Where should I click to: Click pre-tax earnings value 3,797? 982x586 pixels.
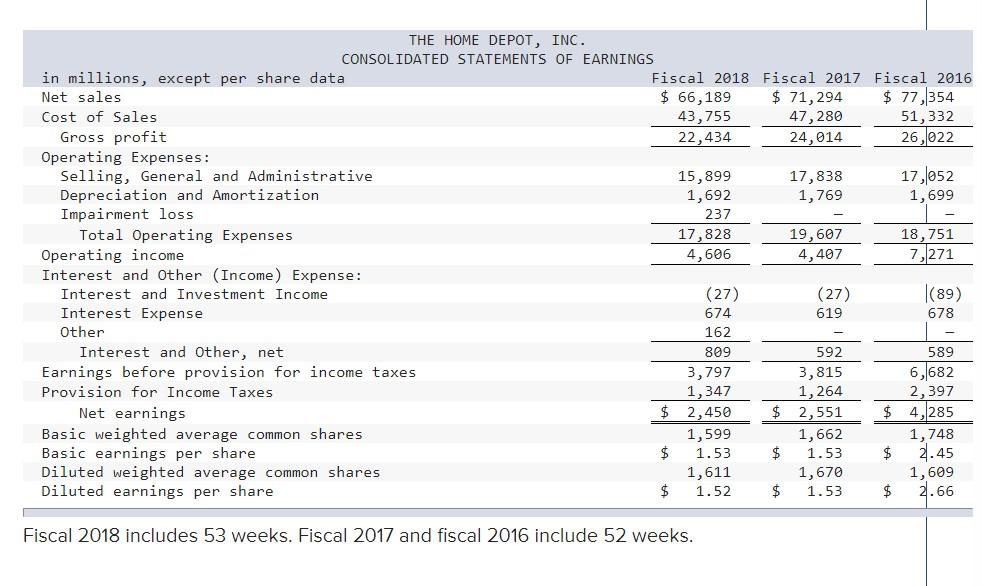[x=709, y=373]
